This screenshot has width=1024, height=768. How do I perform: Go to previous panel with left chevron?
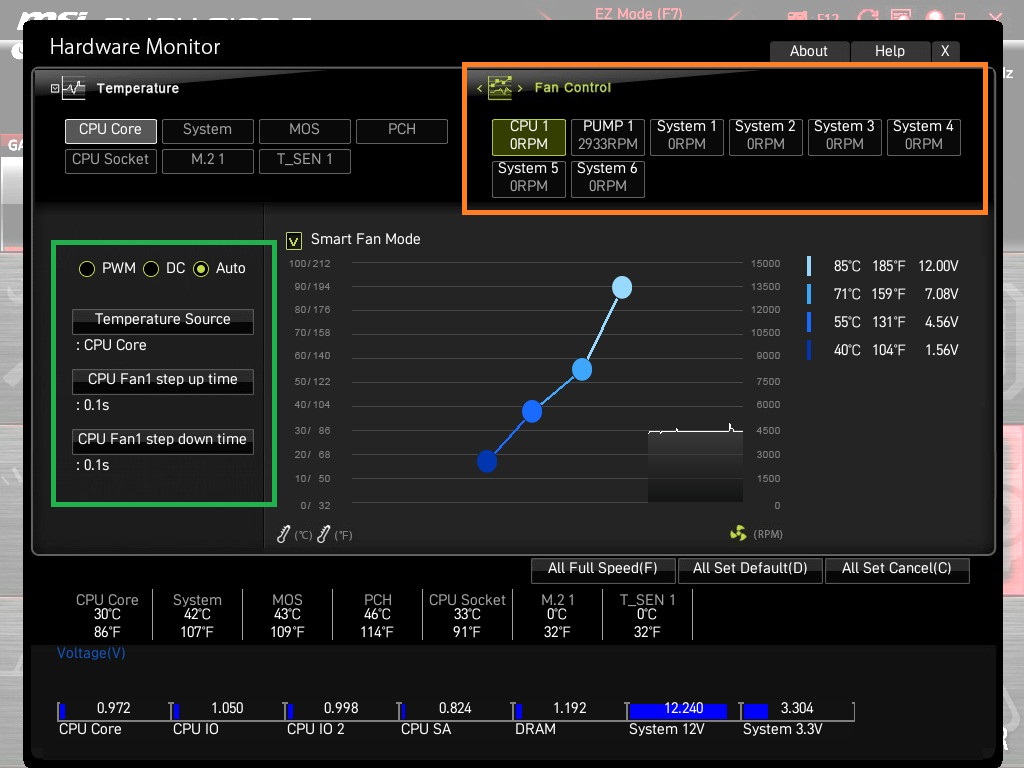coord(479,88)
